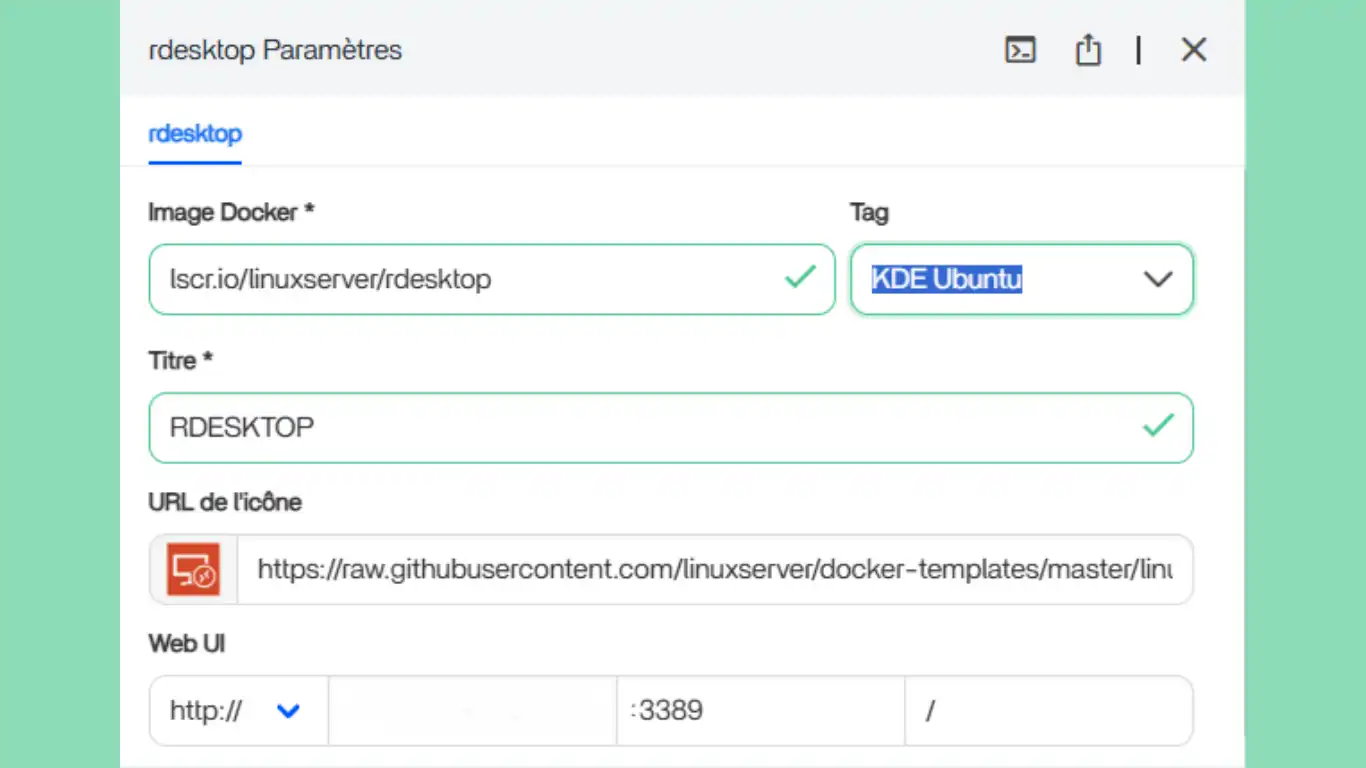1366x768 pixels.
Task: Click the Web UI port field :3389
Action: [x=760, y=711]
